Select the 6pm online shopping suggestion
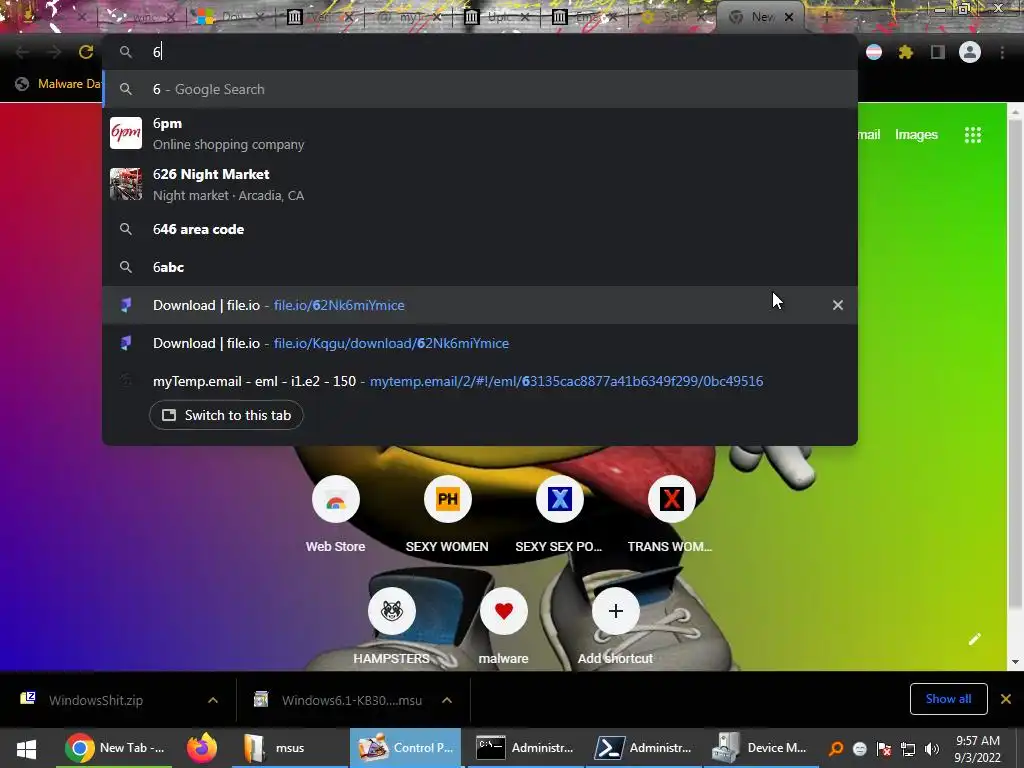 tap(480, 134)
